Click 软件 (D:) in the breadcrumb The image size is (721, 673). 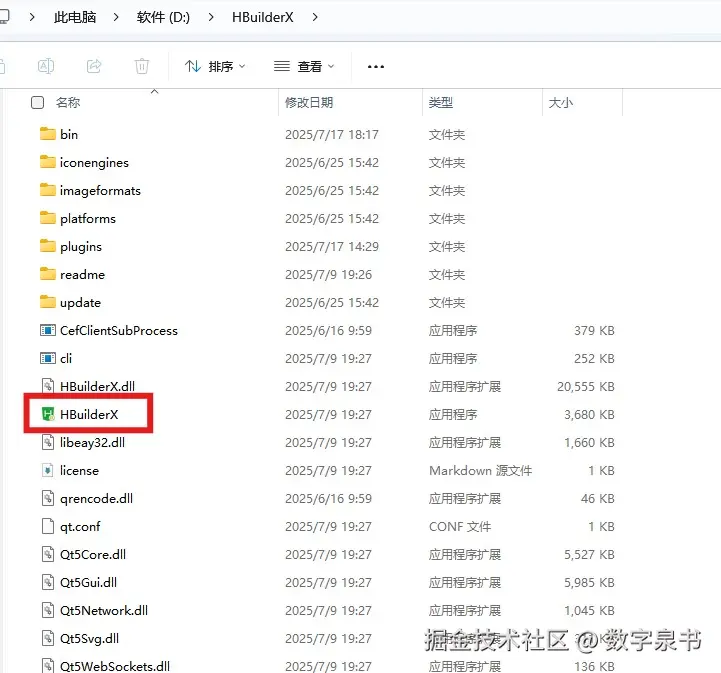(163, 17)
